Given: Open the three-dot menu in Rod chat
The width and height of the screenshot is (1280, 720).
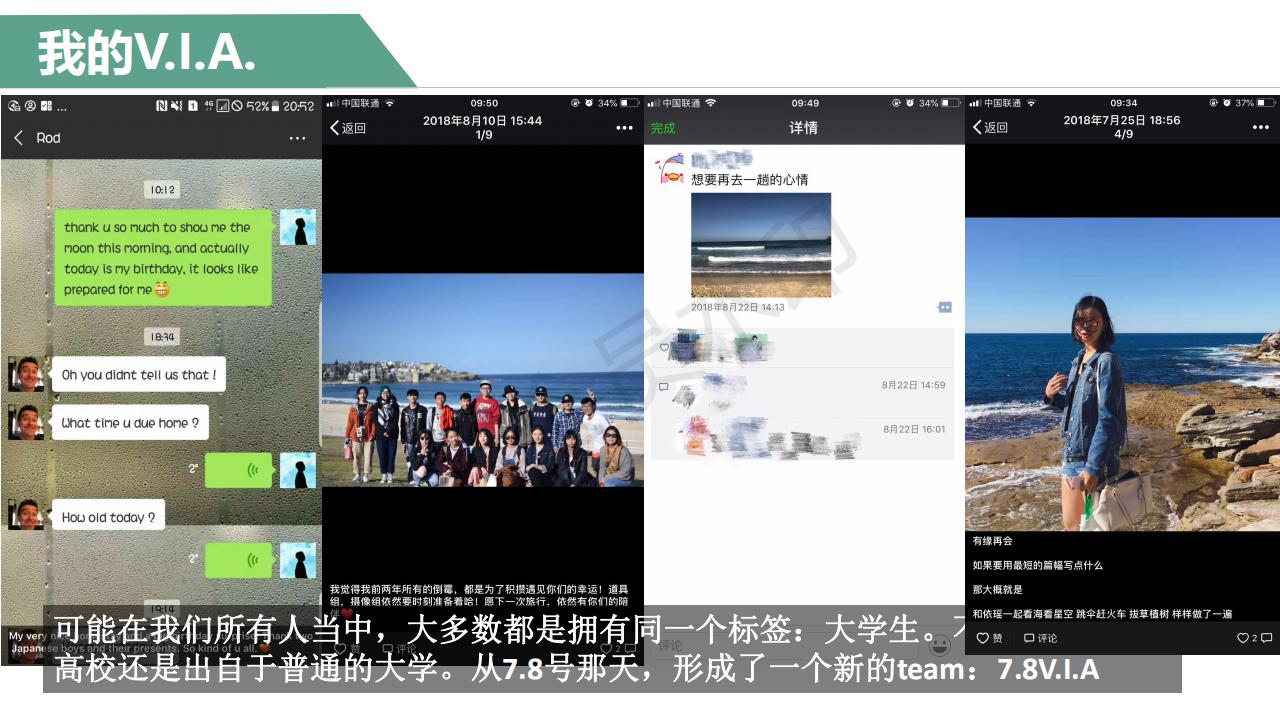Looking at the screenshot, I should click(297, 138).
